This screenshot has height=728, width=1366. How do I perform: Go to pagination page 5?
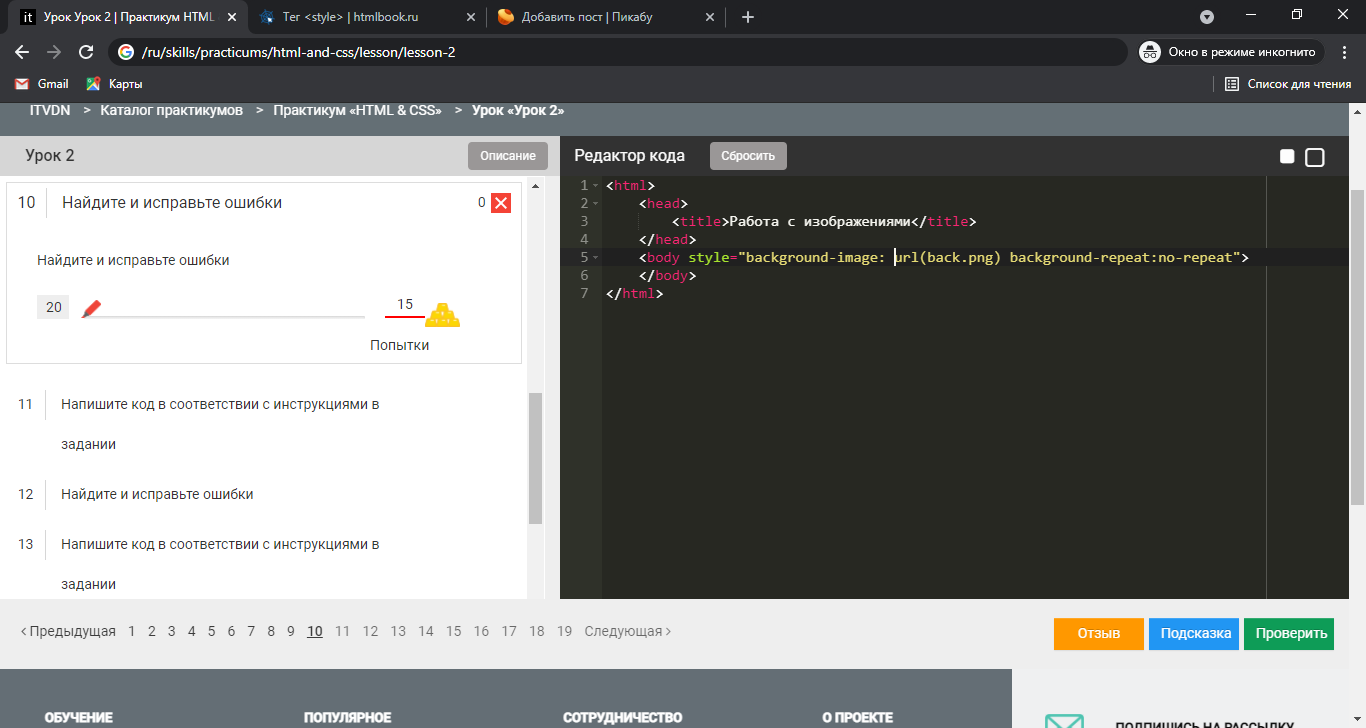(x=212, y=631)
